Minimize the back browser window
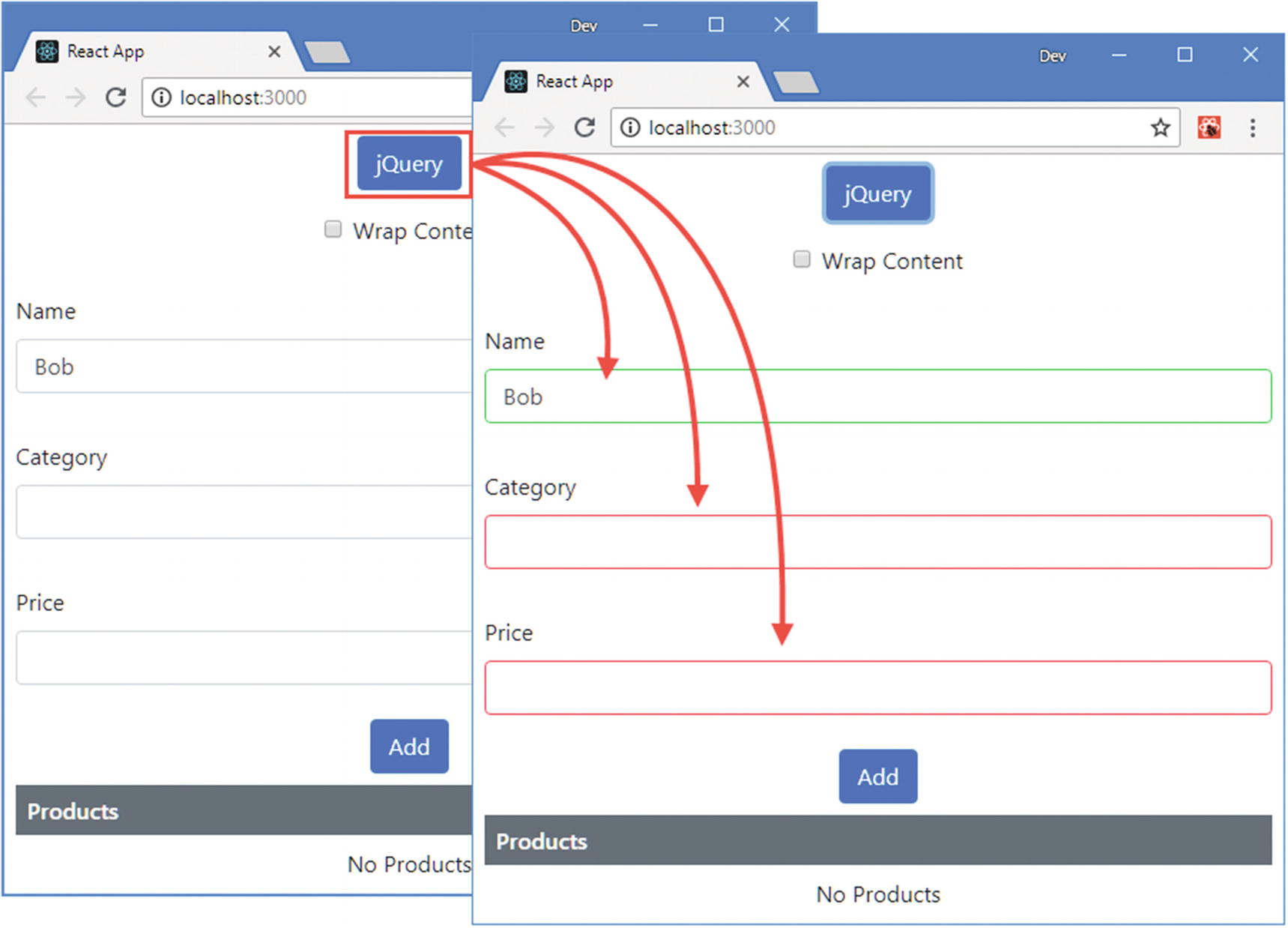 650,25
